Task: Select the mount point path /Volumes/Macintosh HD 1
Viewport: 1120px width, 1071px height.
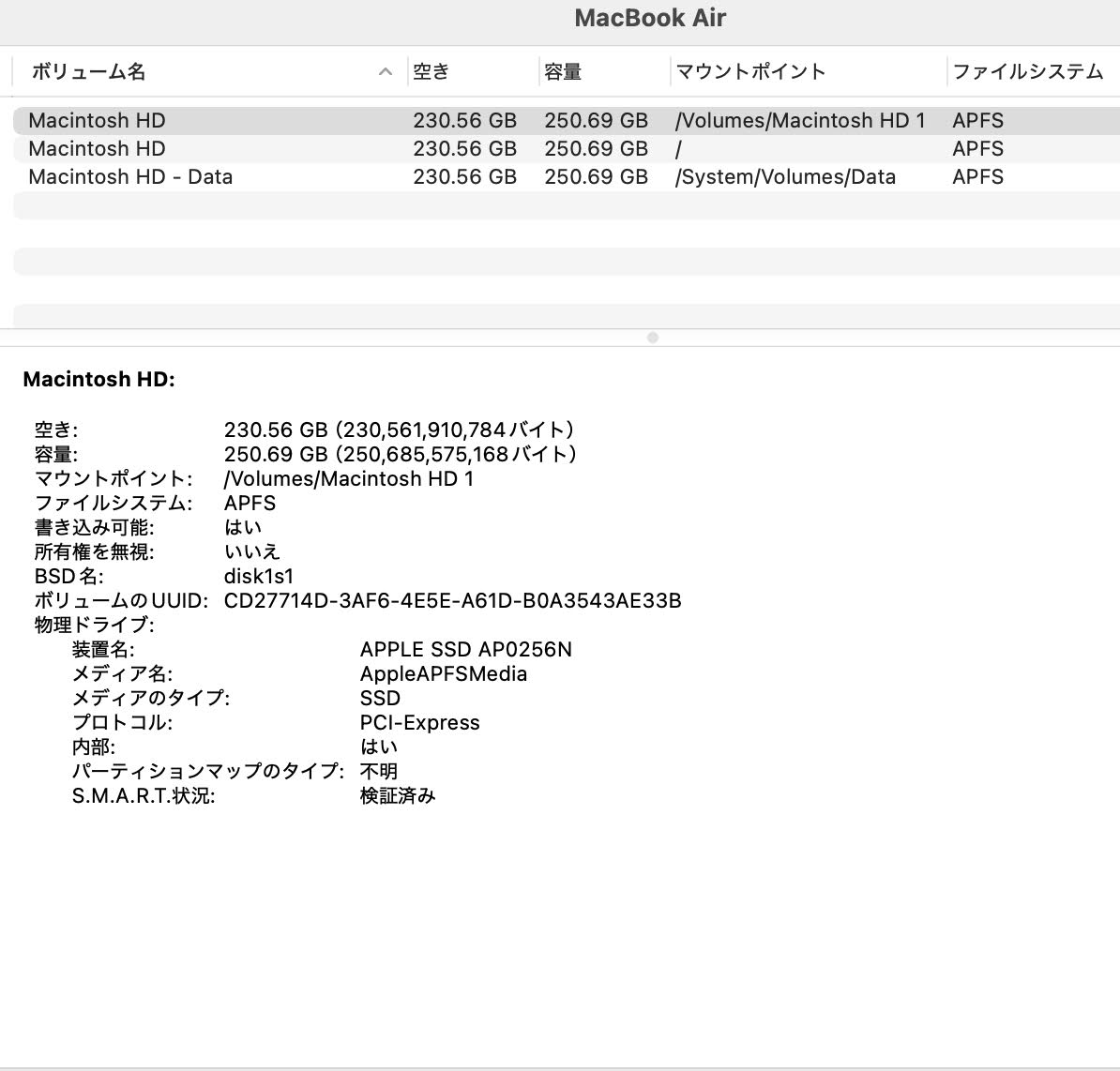Action: coord(349,478)
